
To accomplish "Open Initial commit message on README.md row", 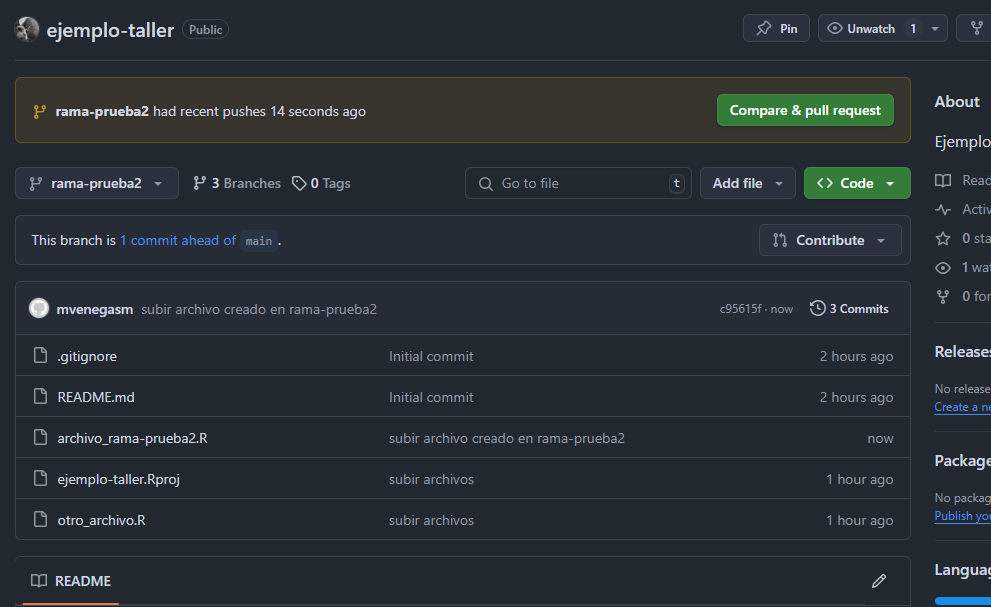I will pyautogui.click(x=431, y=397).
